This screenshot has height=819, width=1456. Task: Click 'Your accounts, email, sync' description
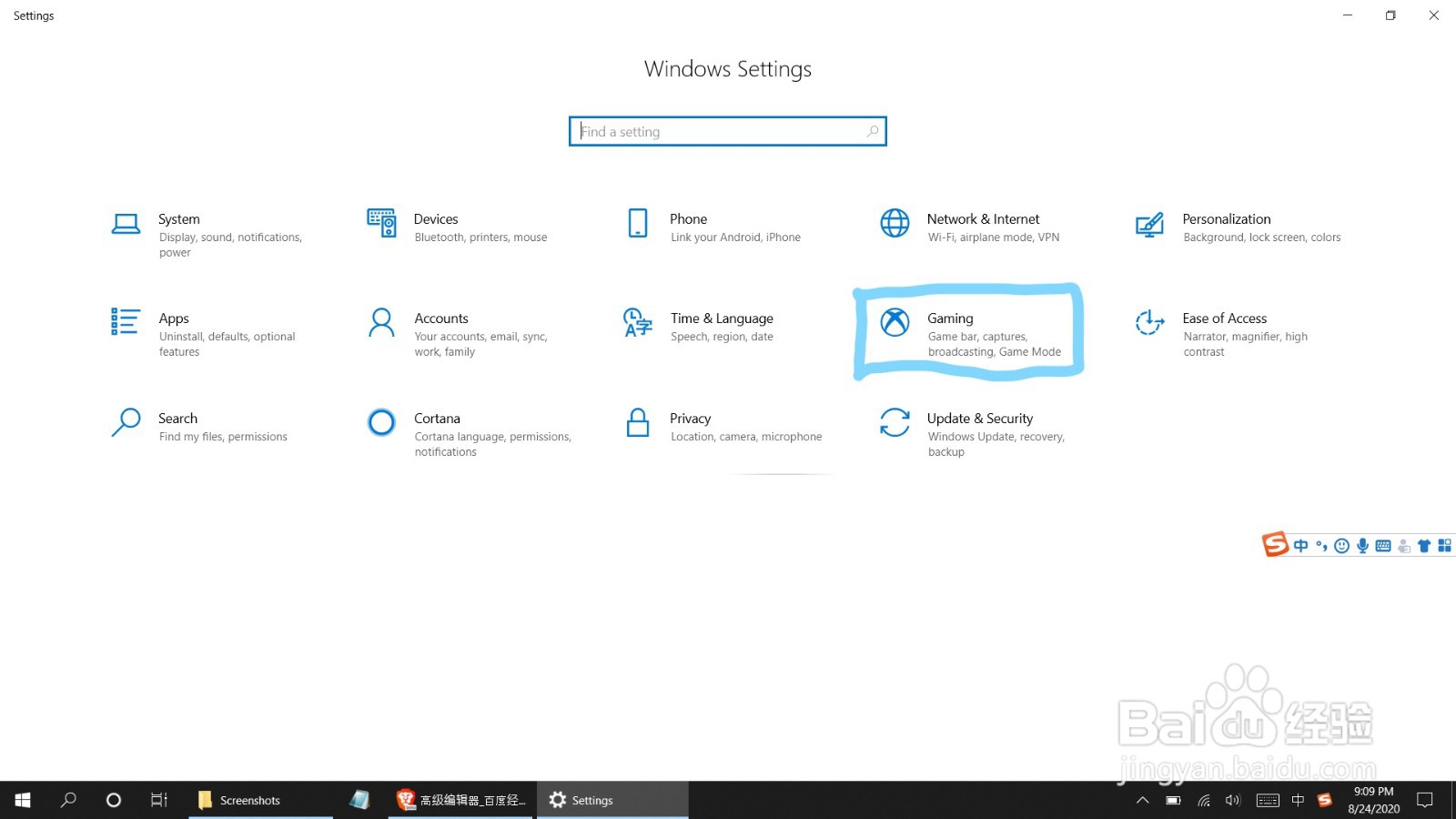pyautogui.click(x=480, y=344)
